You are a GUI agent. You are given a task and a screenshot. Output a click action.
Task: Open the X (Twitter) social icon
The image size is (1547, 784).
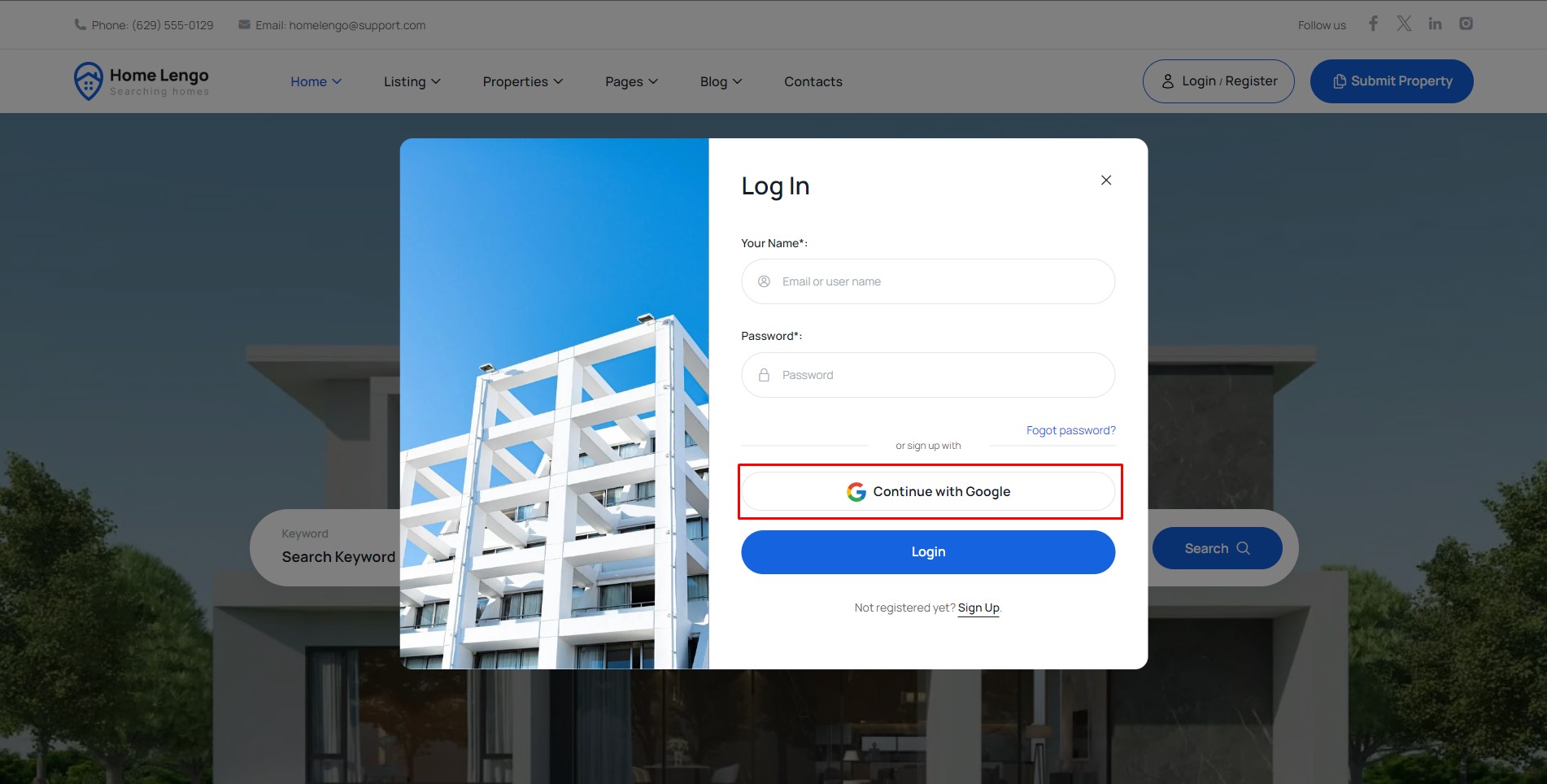(x=1404, y=24)
